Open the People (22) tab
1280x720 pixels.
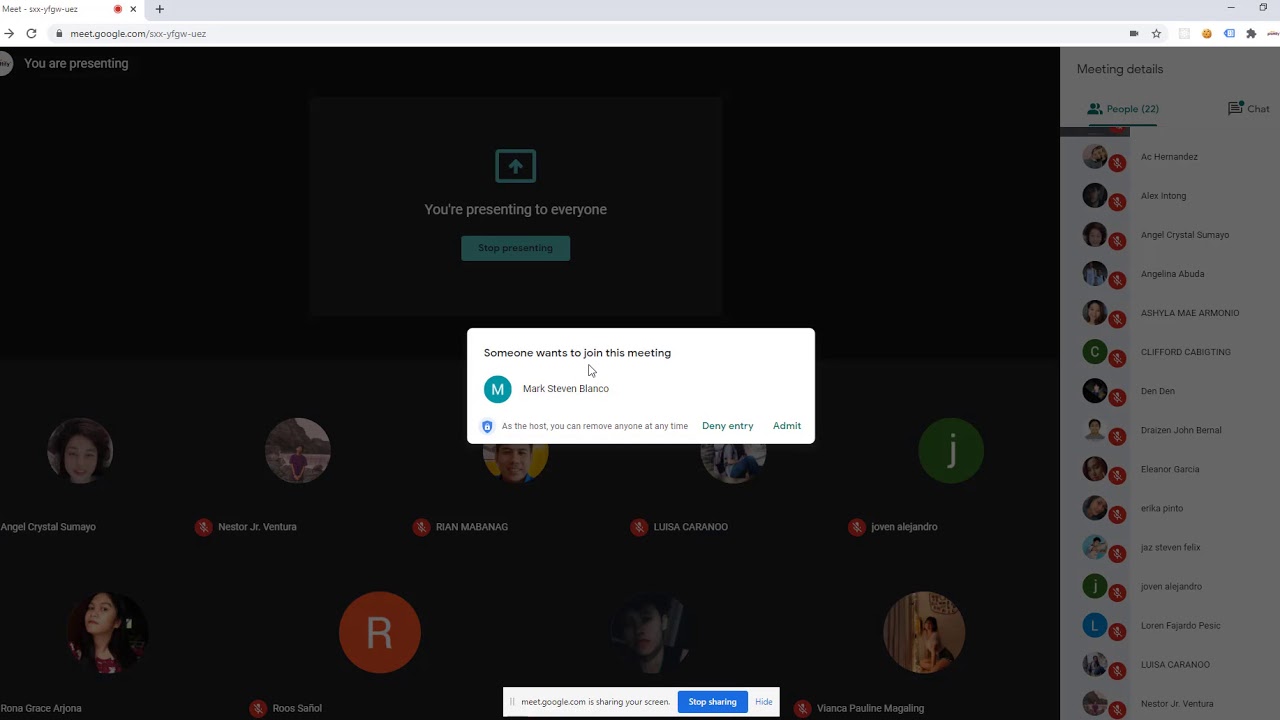[1122, 108]
